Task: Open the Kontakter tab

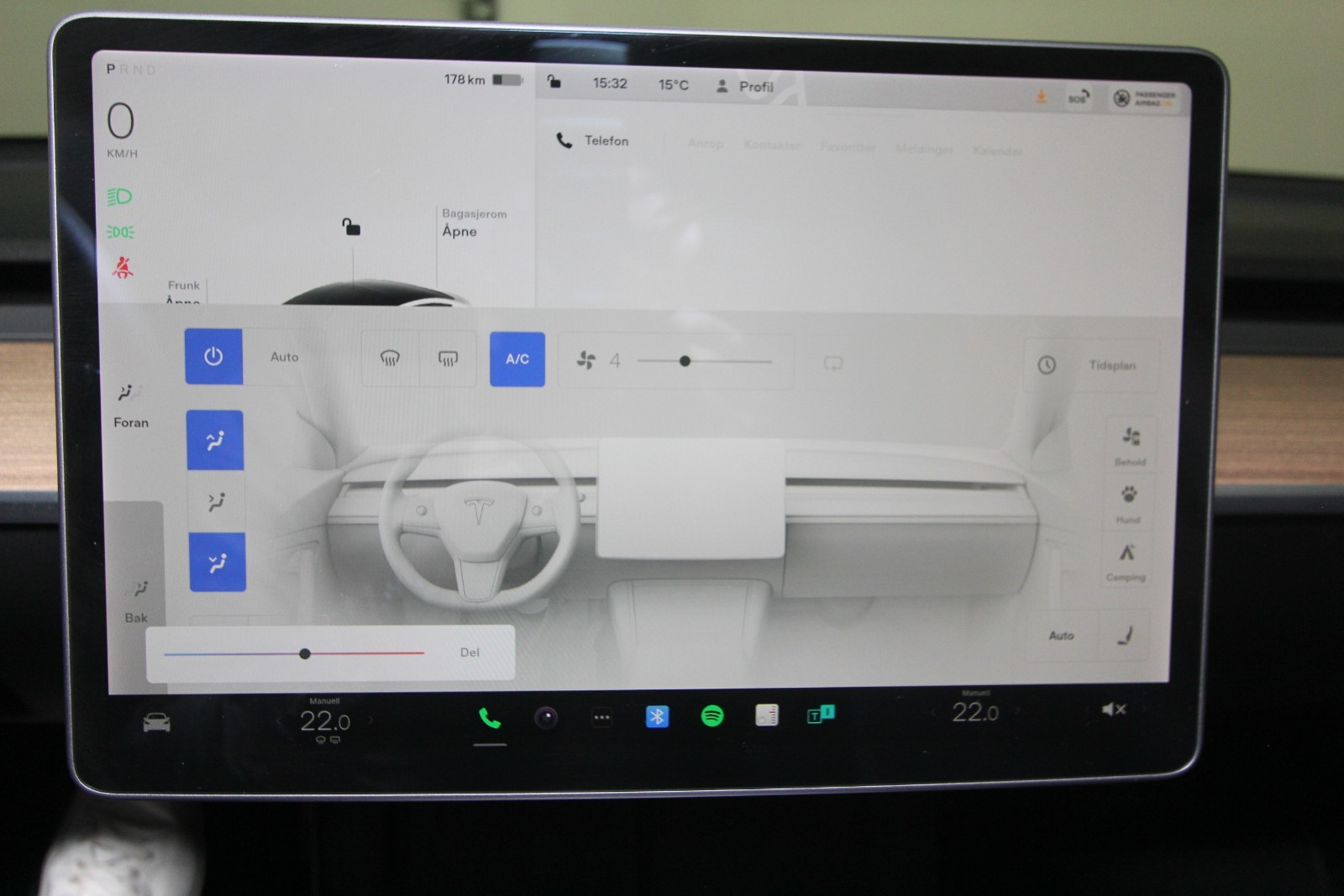Action: (772, 145)
